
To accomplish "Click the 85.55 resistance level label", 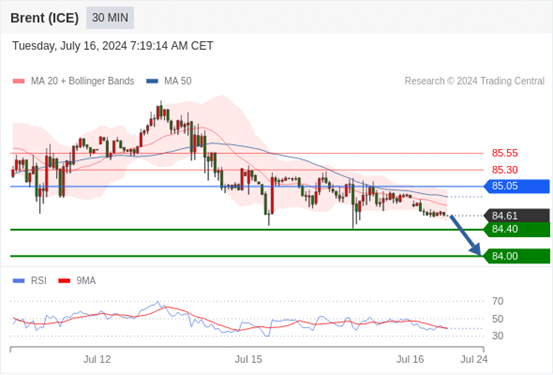I will click(x=505, y=153).
